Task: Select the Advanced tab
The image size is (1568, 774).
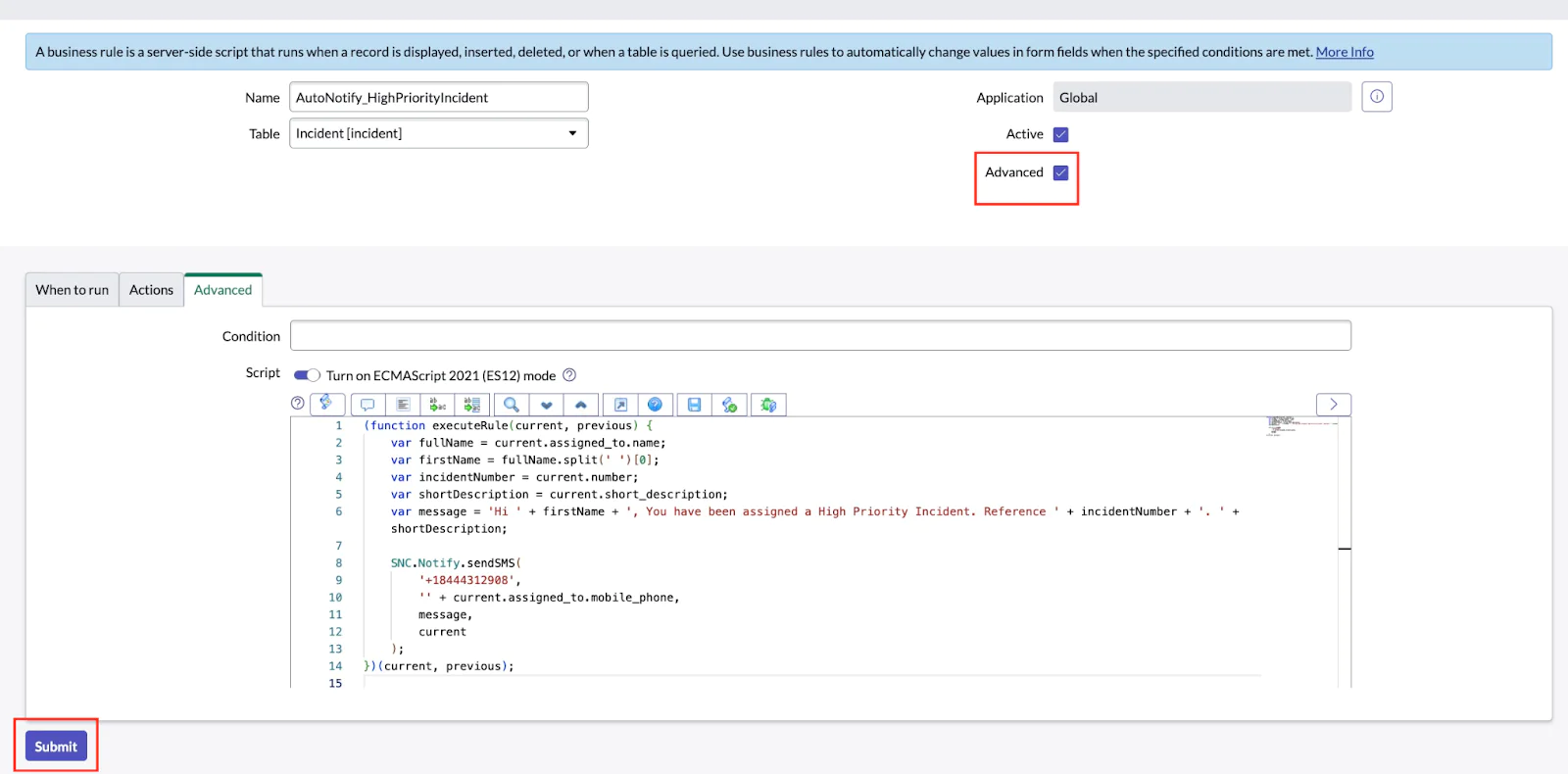Action: pyautogui.click(x=223, y=290)
